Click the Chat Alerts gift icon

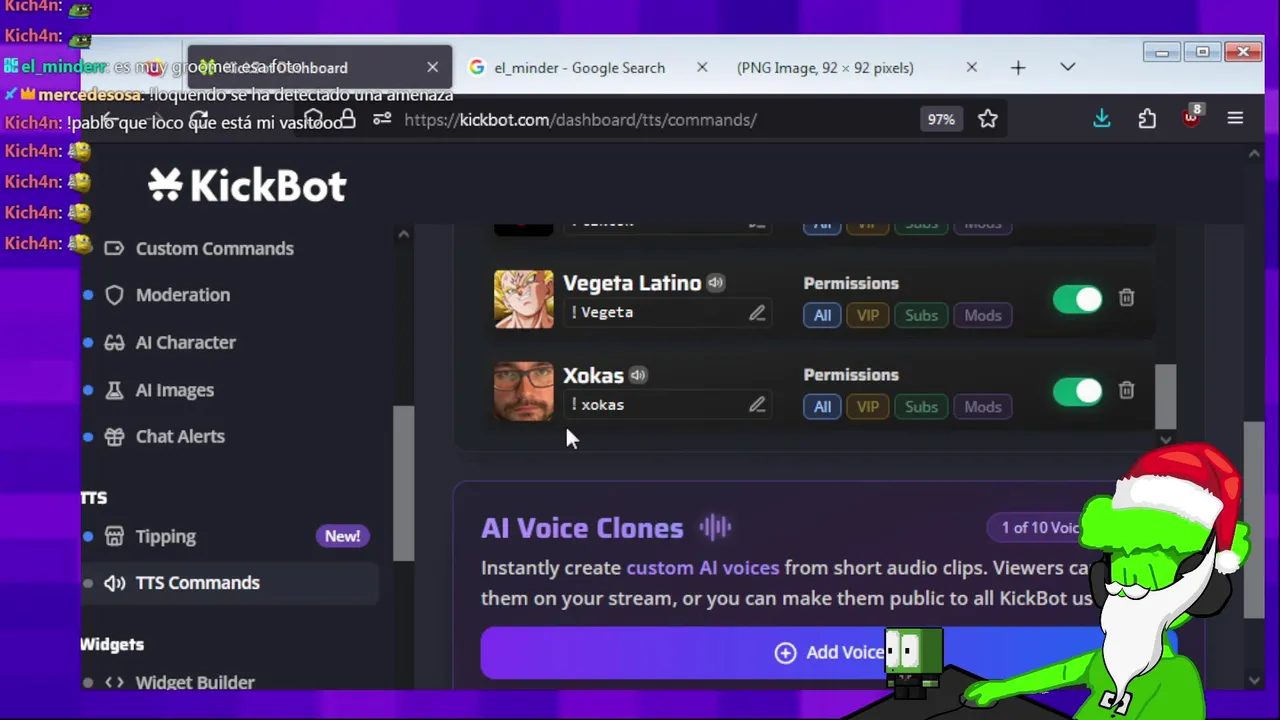pos(114,436)
